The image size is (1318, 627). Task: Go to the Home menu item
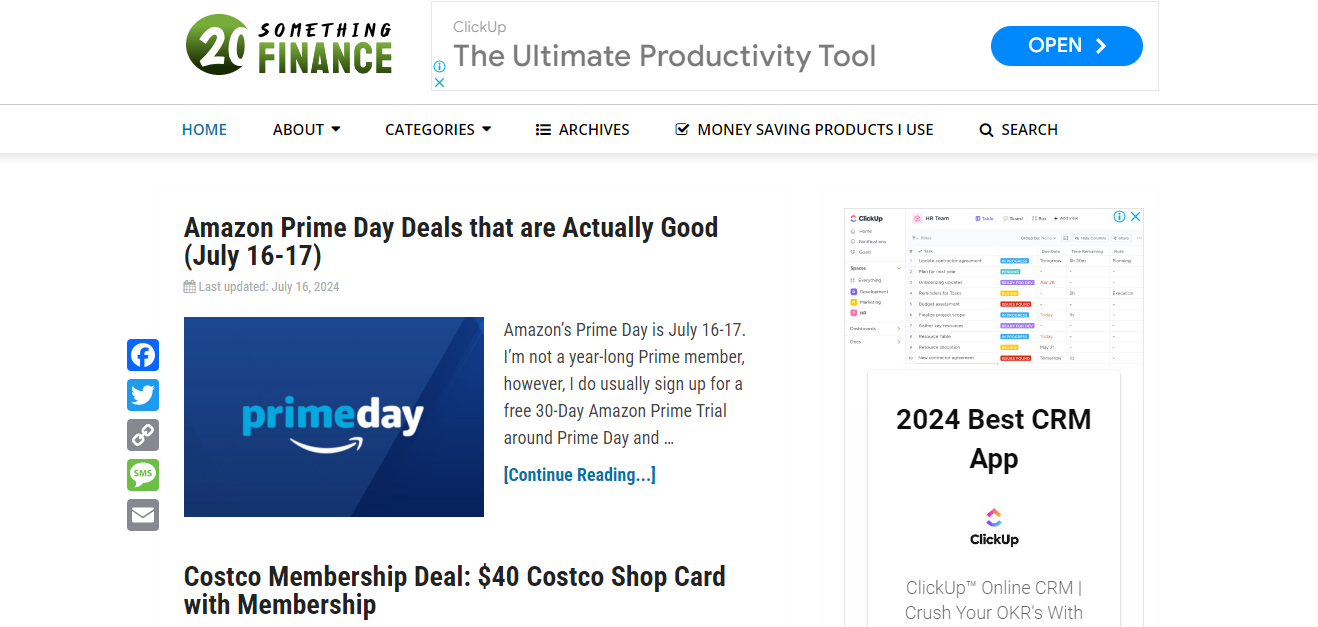tap(204, 130)
